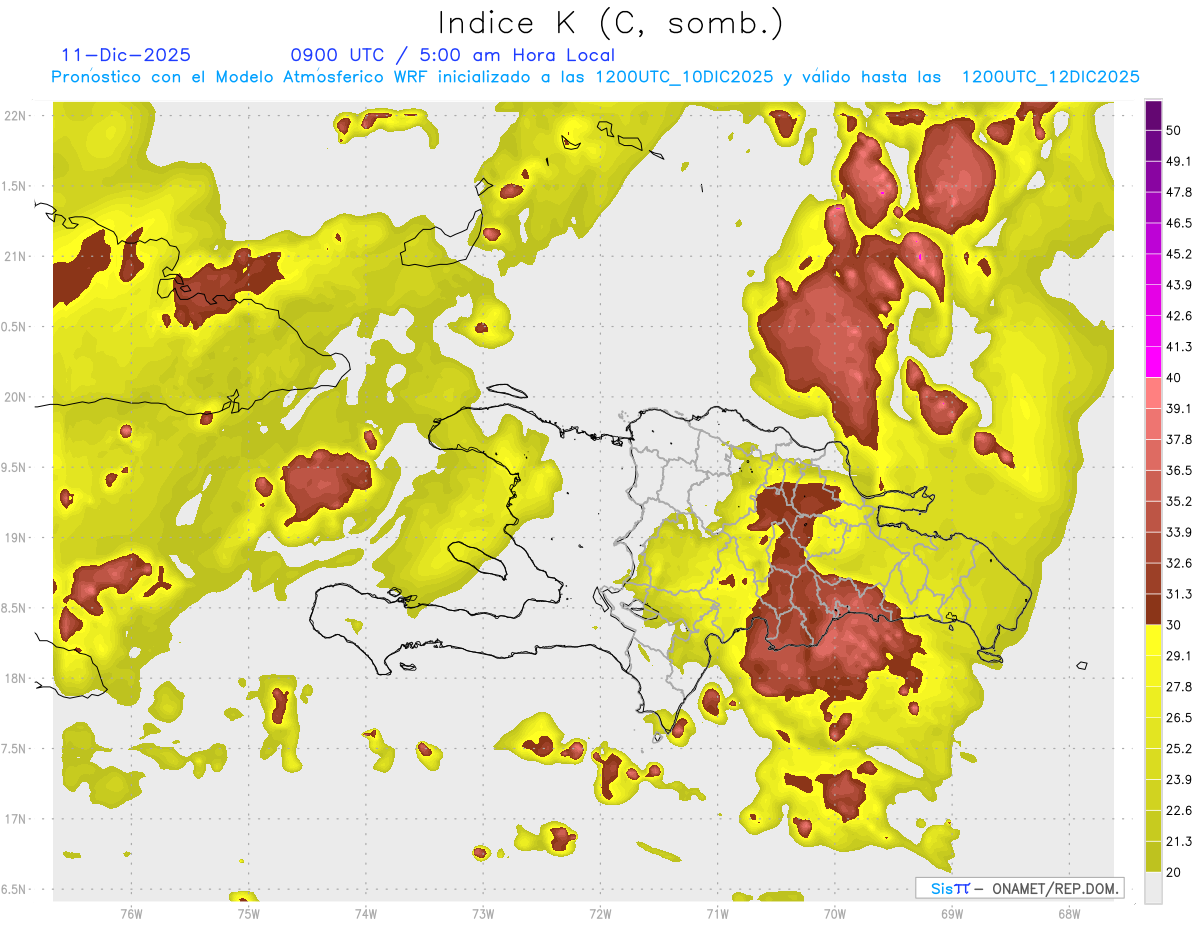Select the latitude axis label "8.5N"
Viewport: 1200px width, 927px height.
[11, 608]
